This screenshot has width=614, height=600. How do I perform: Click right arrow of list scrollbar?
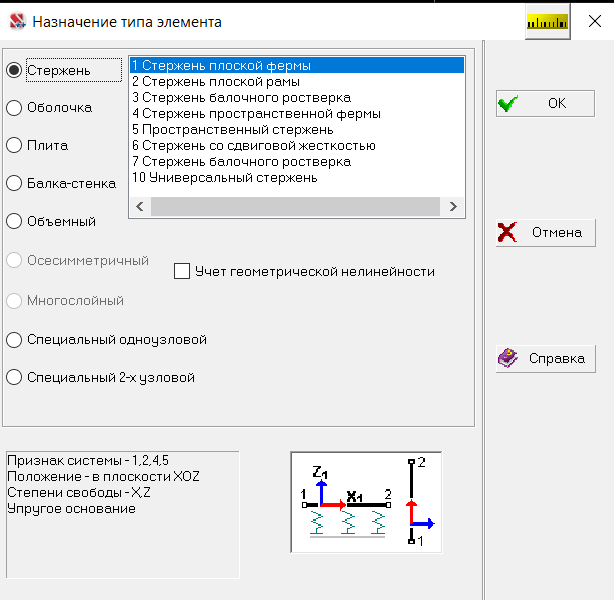453,206
